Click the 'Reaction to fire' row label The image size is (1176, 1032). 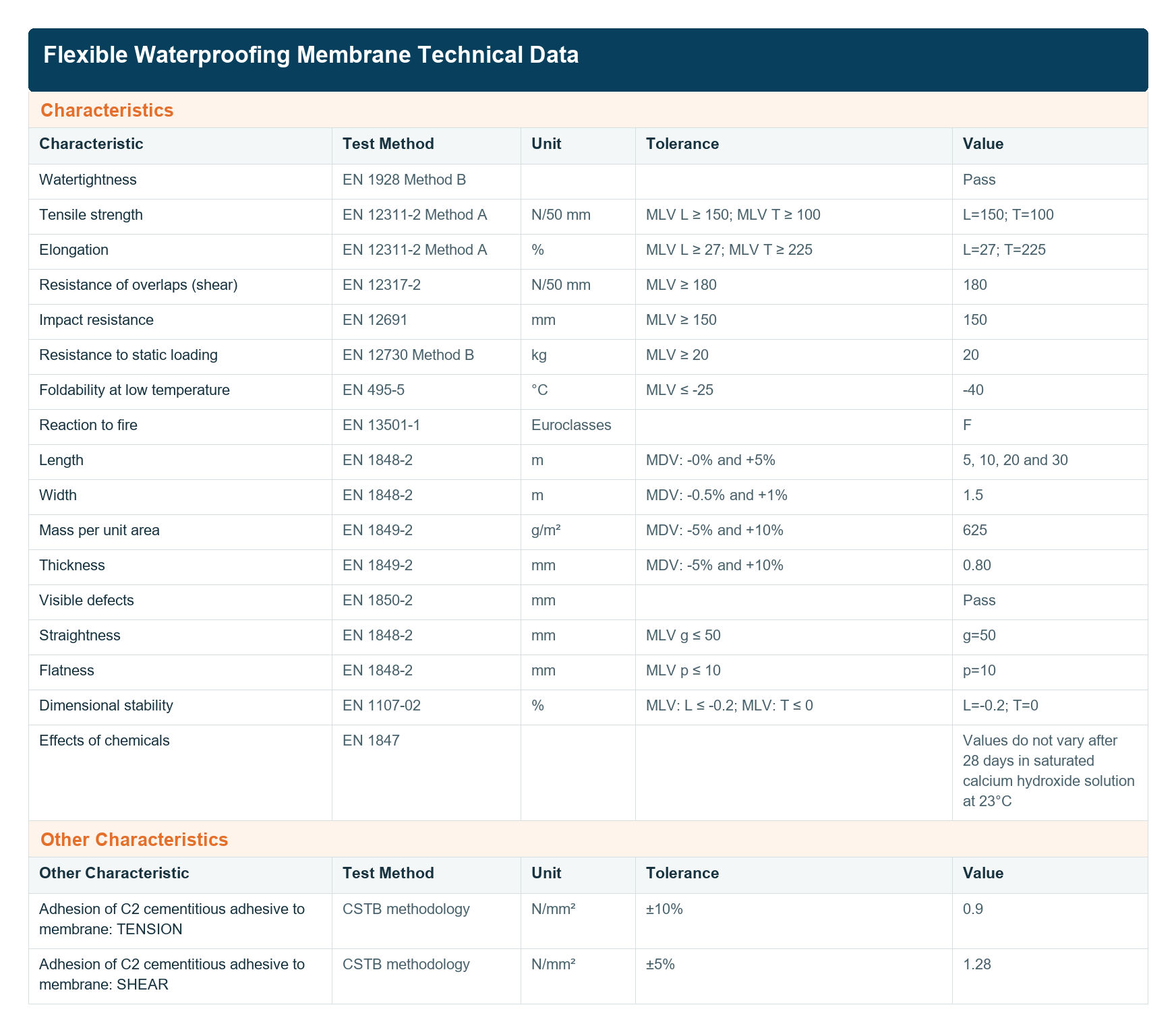coord(88,425)
